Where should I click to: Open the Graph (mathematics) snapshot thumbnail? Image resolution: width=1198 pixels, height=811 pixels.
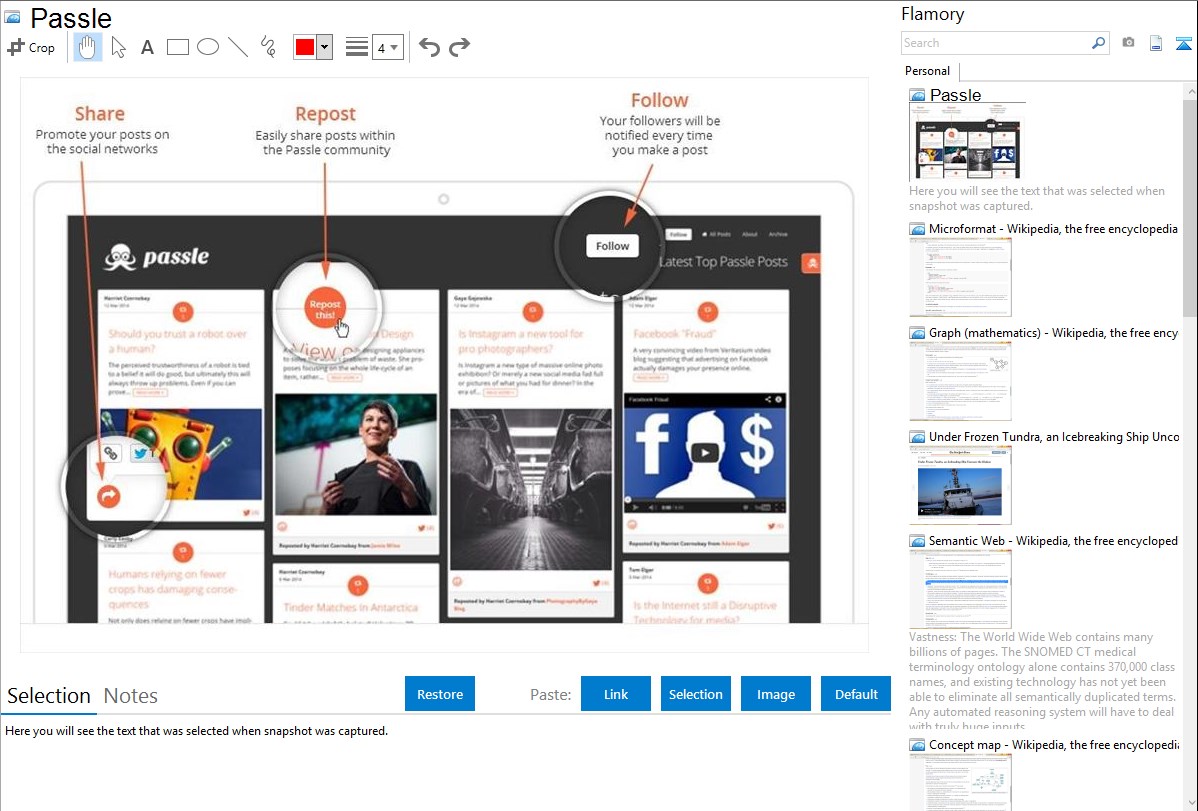tap(960, 381)
